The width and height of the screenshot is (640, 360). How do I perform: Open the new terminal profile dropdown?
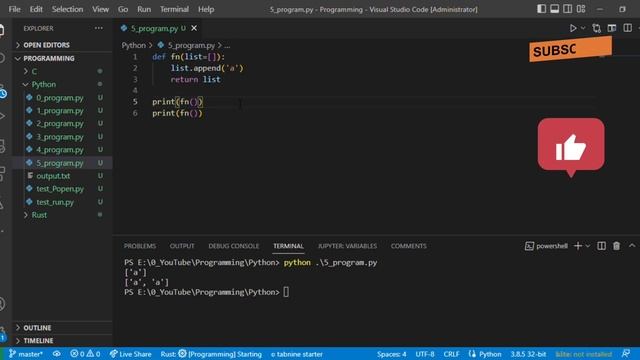pyautogui.click(x=588, y=246)
